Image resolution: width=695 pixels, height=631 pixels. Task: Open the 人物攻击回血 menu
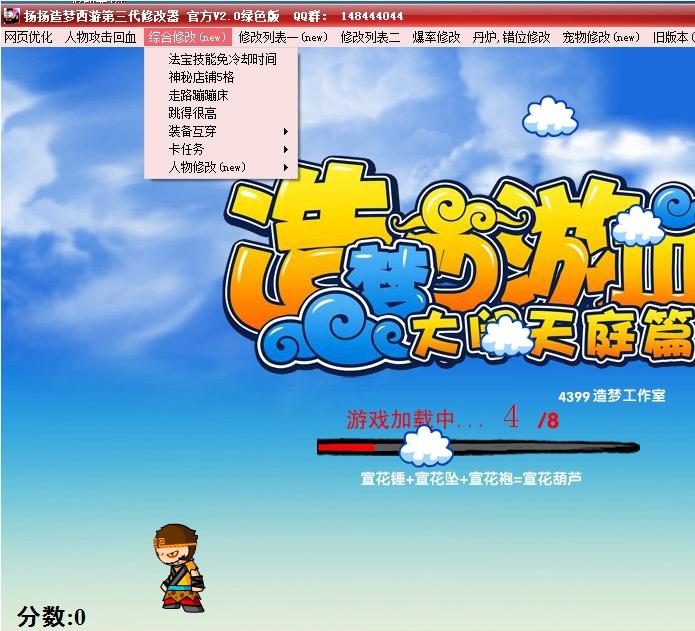pyautogui.click(x=100, y=37)
